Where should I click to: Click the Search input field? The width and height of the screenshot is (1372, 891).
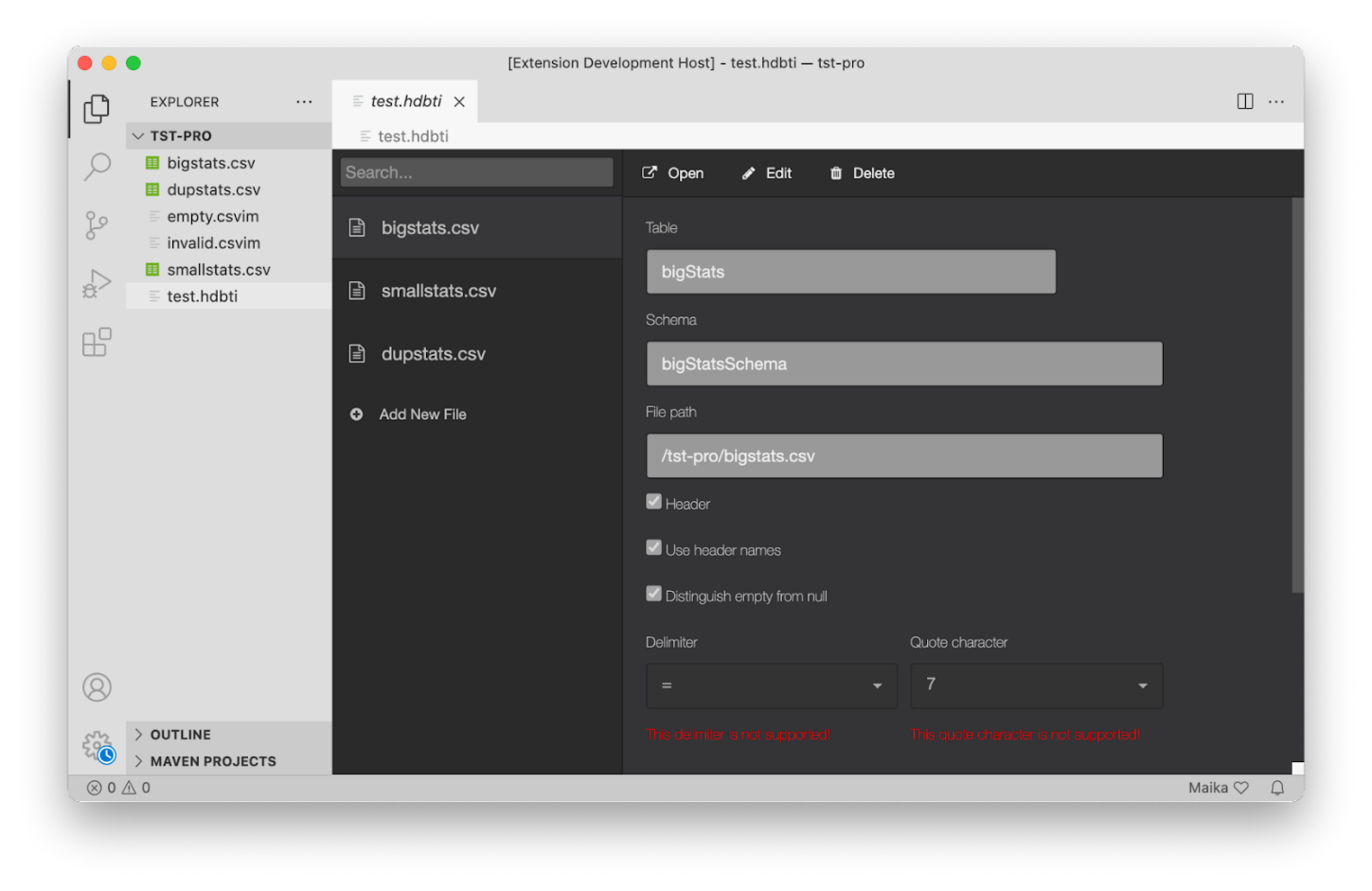[476, 172]
